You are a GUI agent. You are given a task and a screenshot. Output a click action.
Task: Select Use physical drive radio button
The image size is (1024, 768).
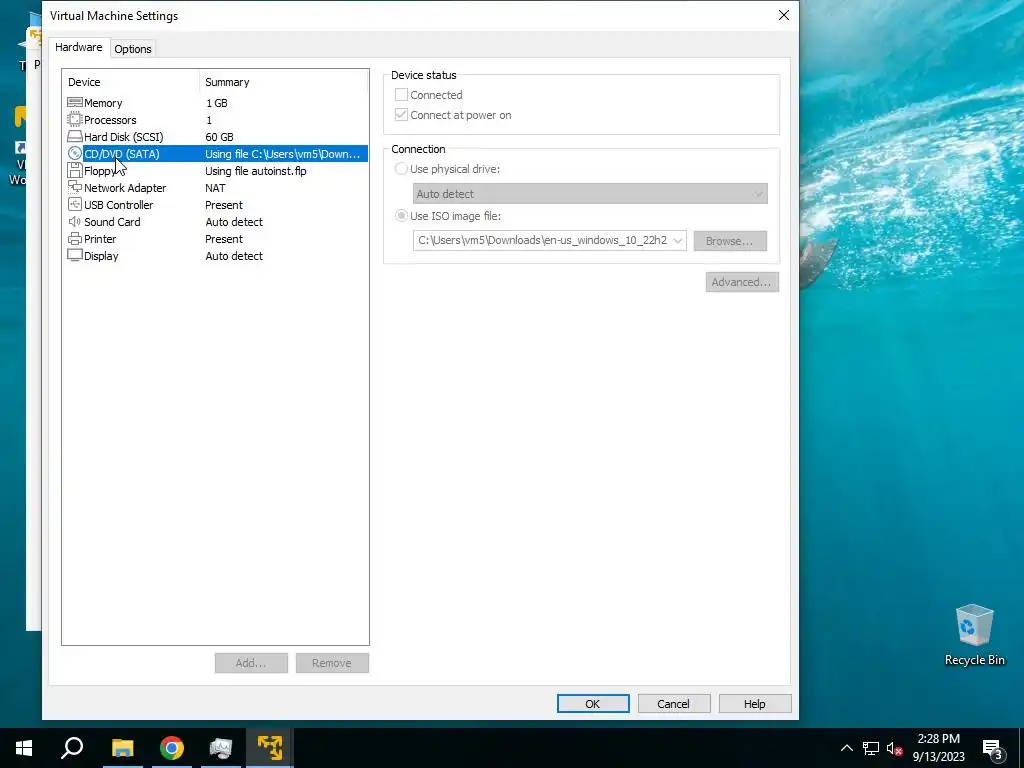(x=401, y=168)
